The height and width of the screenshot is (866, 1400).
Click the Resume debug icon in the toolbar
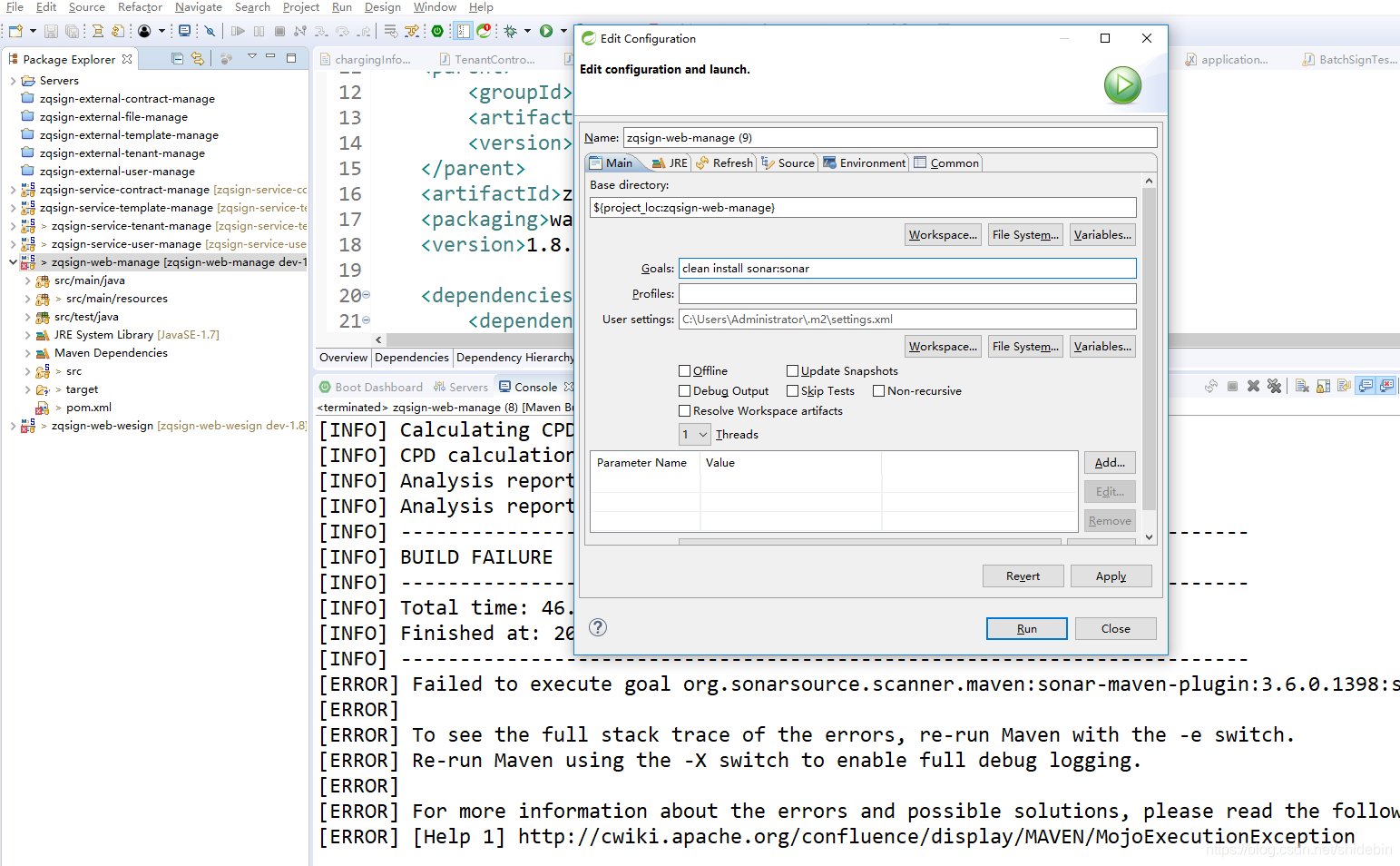[x=238, y=31]
